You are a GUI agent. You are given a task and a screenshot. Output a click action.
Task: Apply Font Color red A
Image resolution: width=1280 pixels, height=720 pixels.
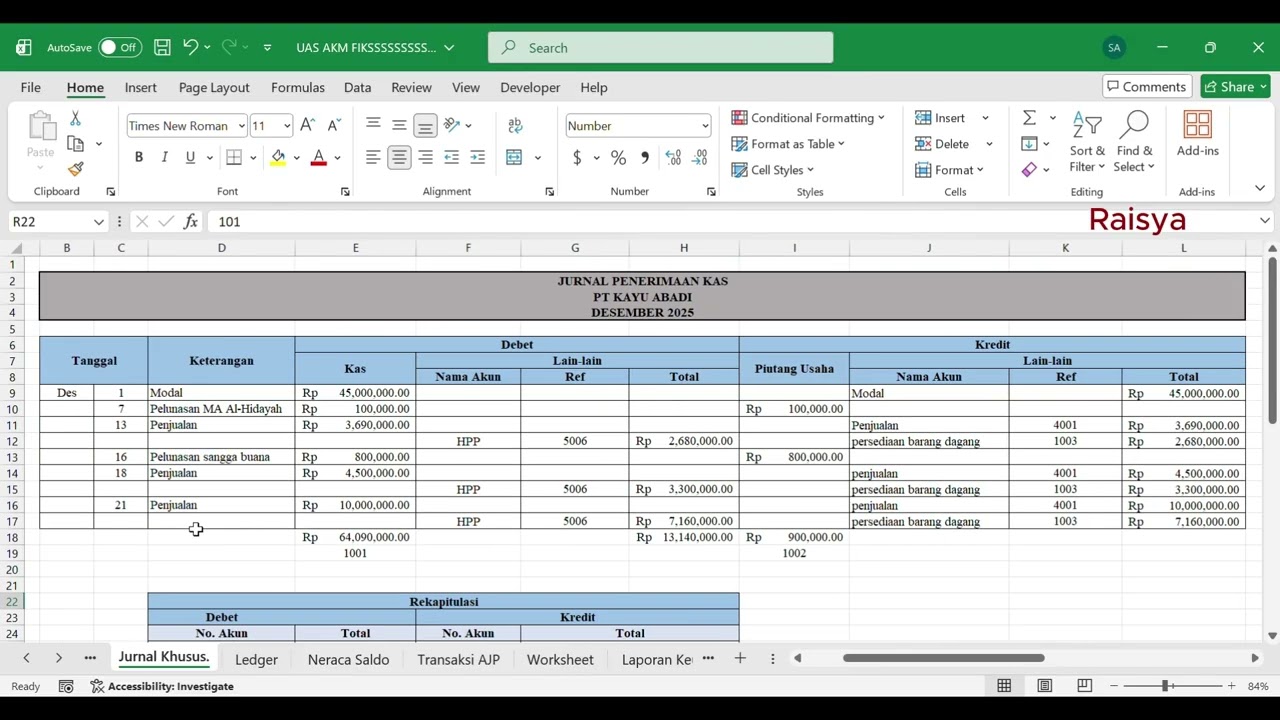(x=319, y=157)
